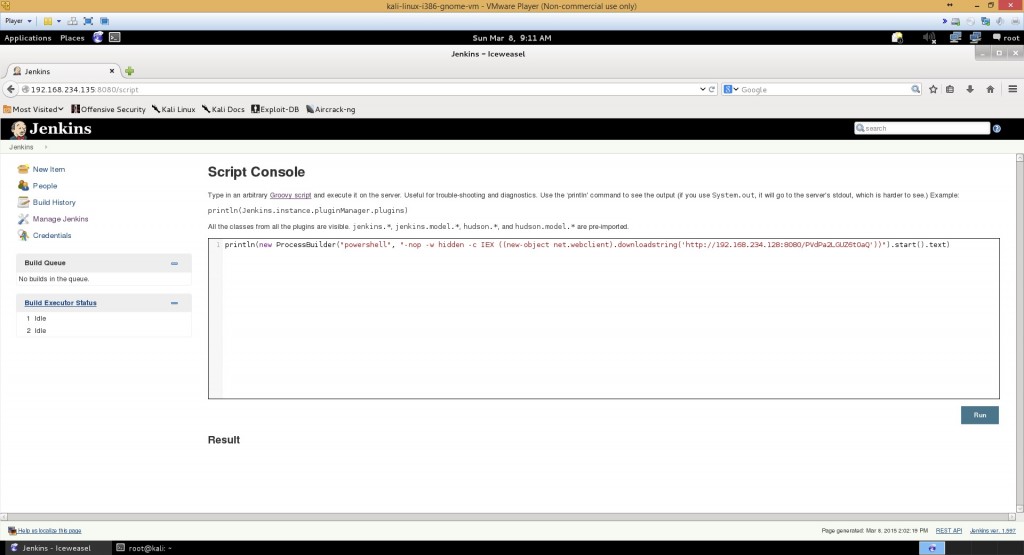Open the search engine selector dropdown

pos(731,89)
